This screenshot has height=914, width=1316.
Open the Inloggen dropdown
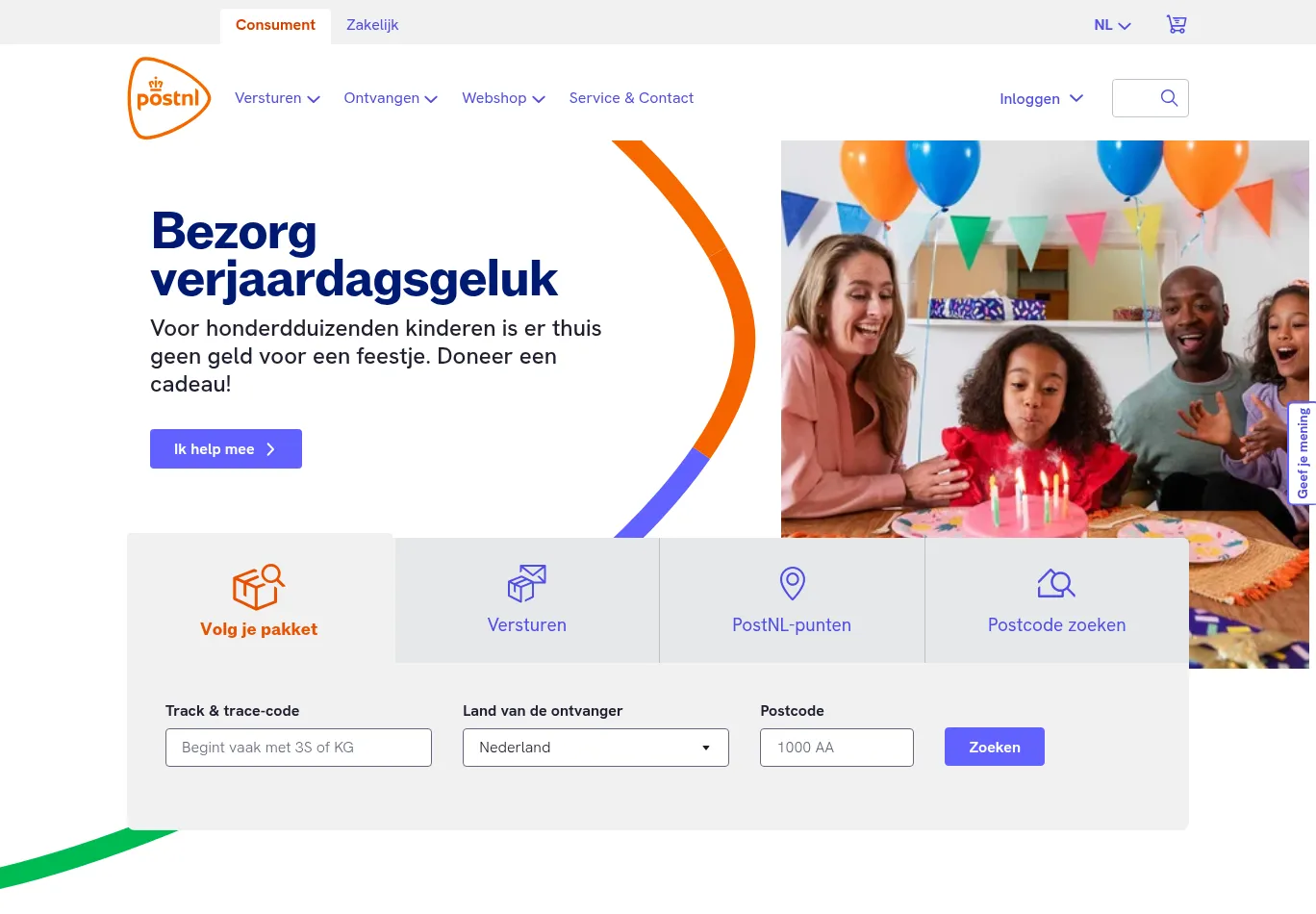[x=1041, y=98]
